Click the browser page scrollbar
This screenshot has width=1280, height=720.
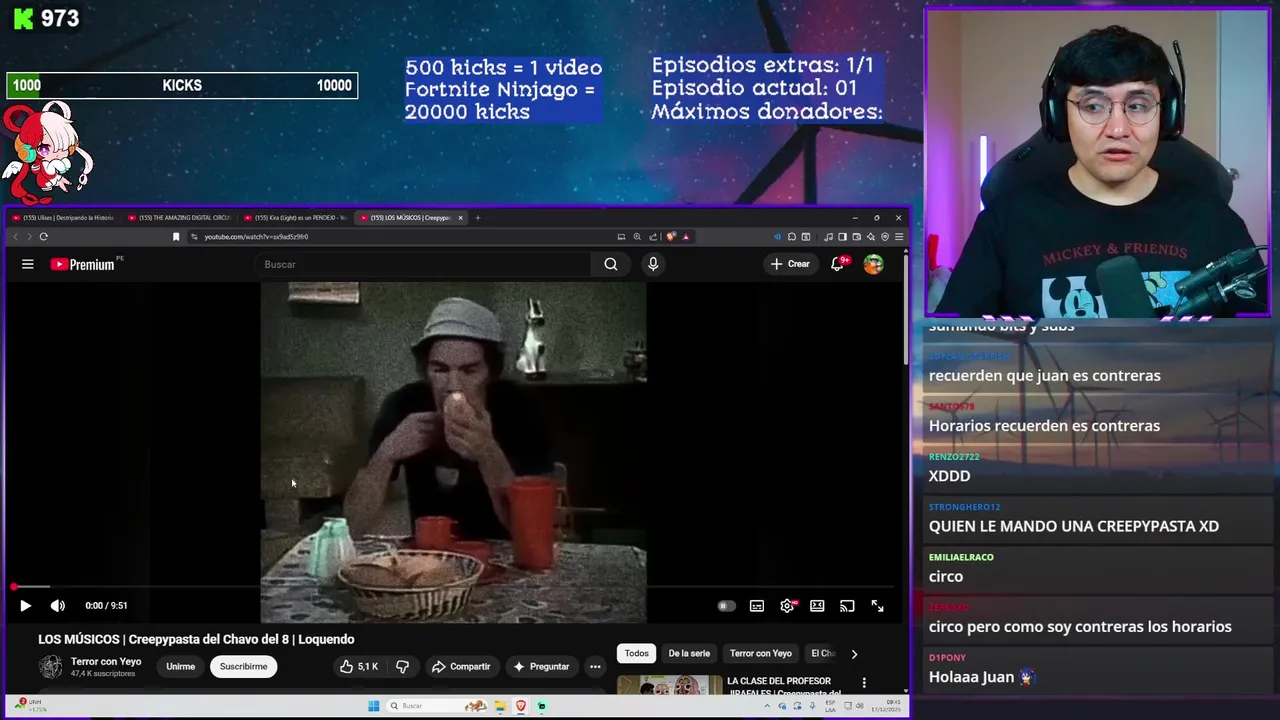[x=905, y=310]
